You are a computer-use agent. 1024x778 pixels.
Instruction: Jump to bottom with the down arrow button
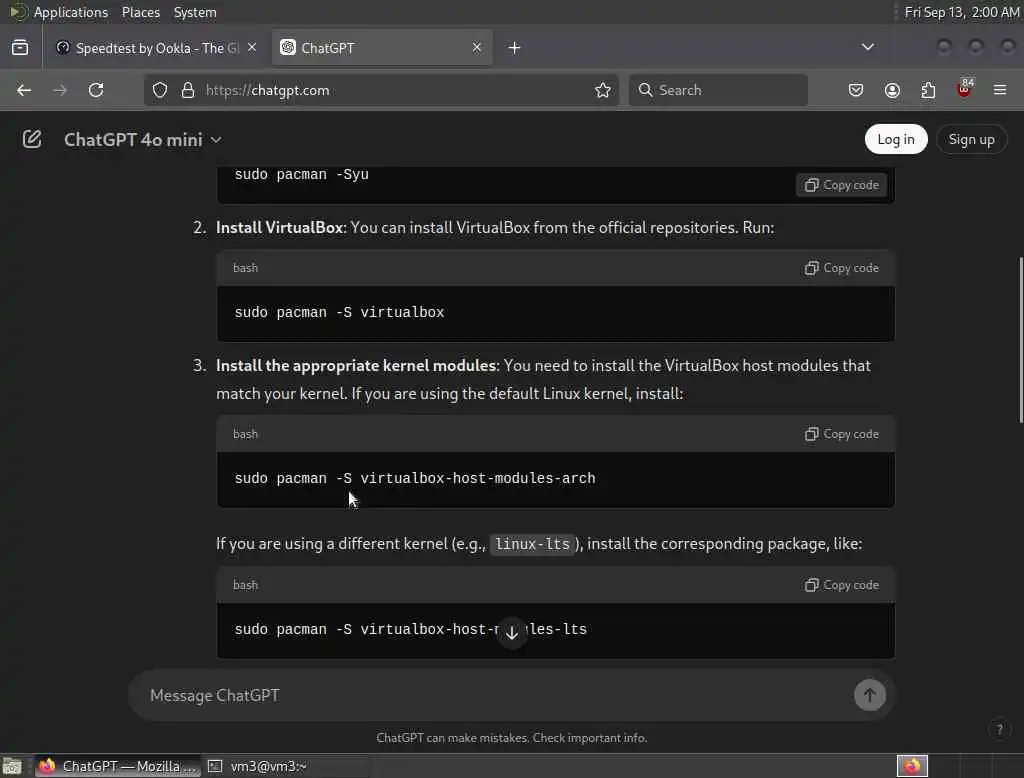coord(512,632)
